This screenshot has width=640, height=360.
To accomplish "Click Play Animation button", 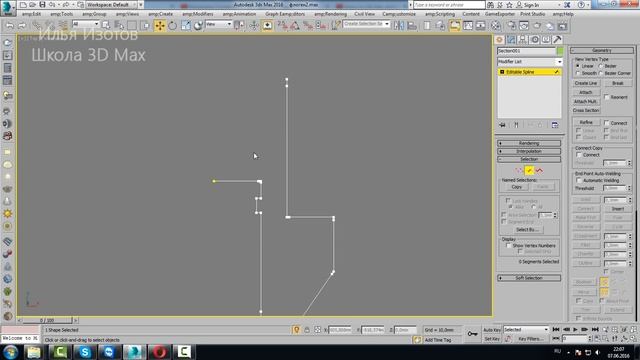I will point(576,329).
